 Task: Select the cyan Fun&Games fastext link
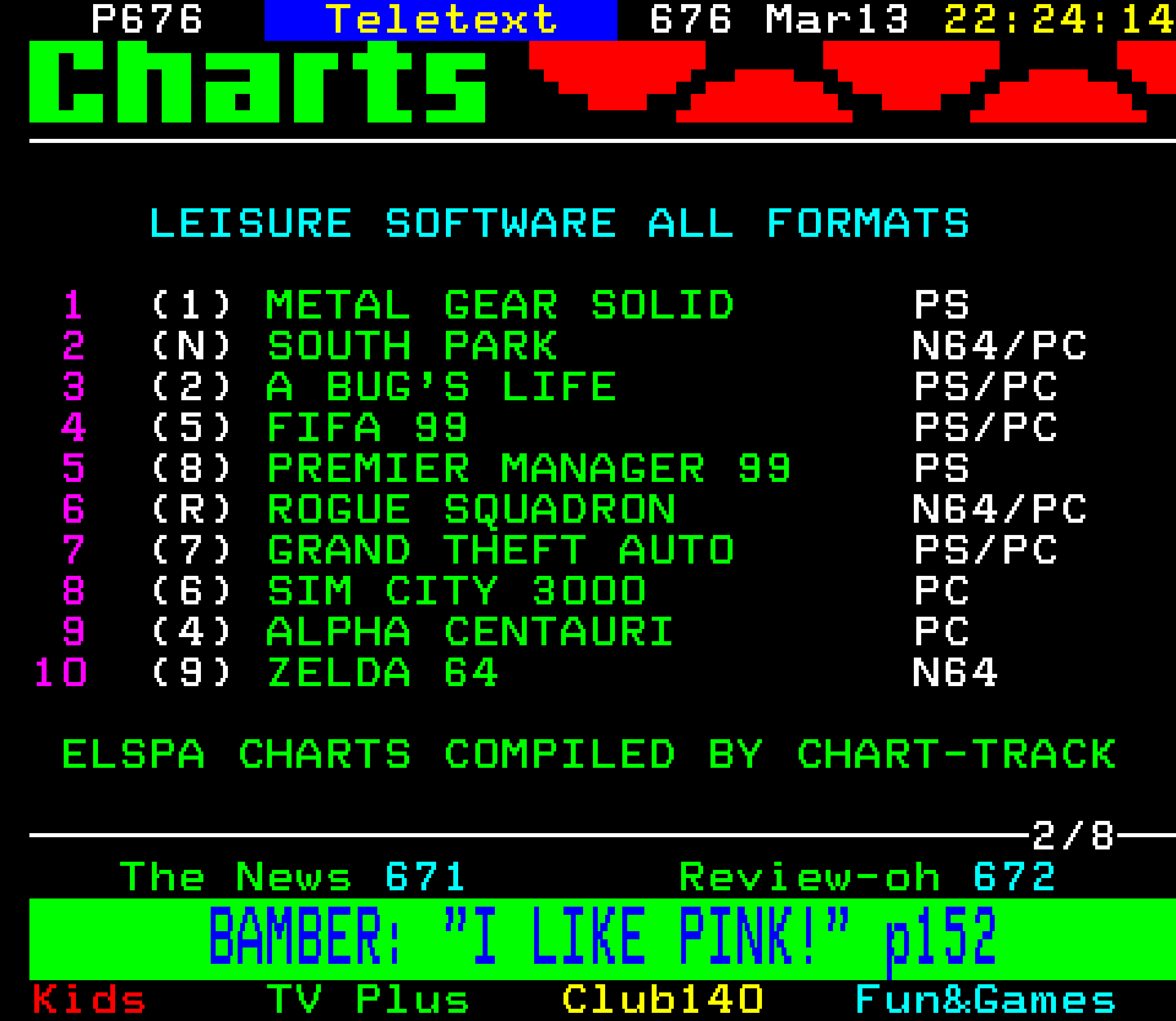tap(985, 999)
